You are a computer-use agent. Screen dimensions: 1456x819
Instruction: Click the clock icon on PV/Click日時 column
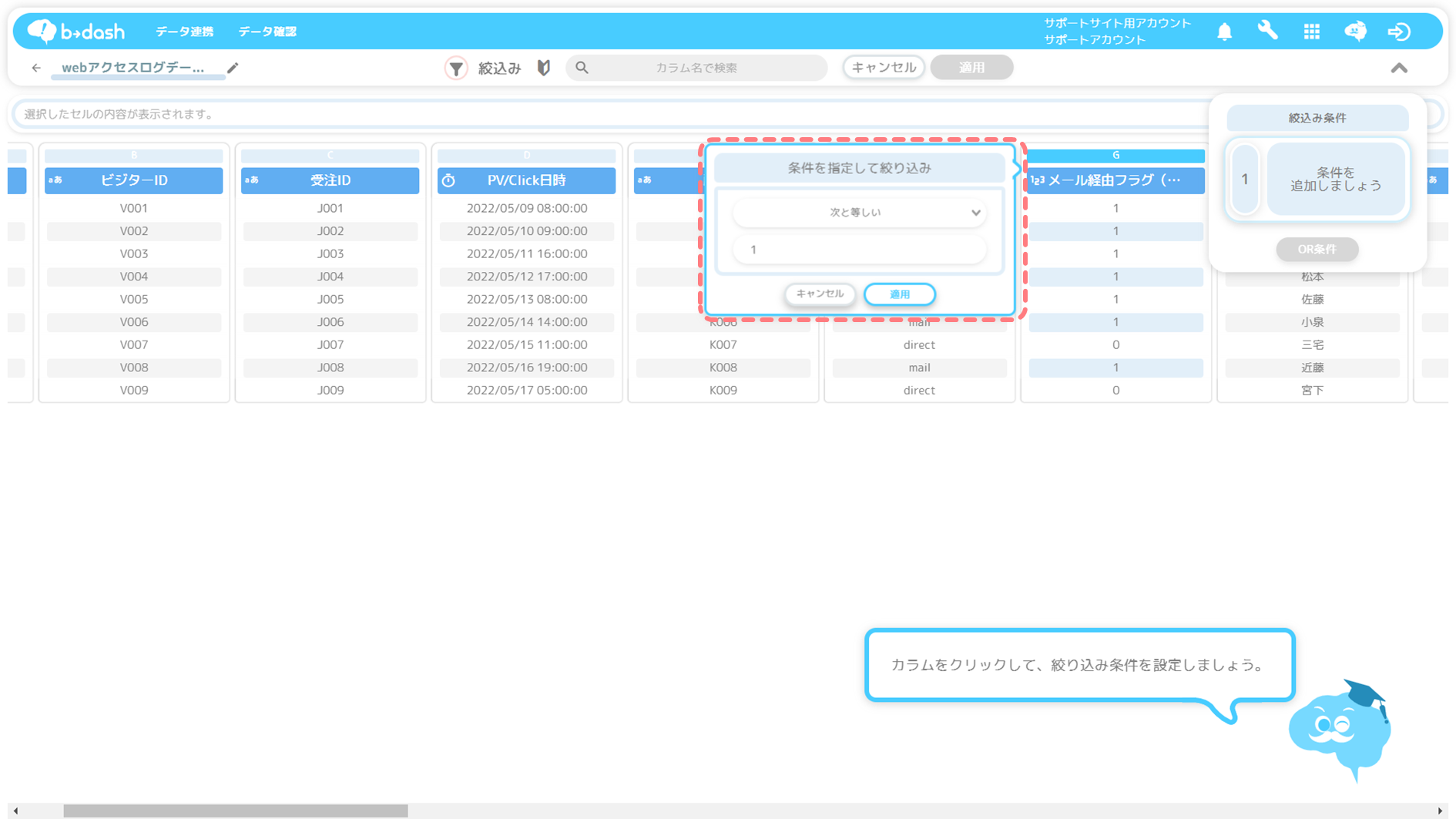448,180
